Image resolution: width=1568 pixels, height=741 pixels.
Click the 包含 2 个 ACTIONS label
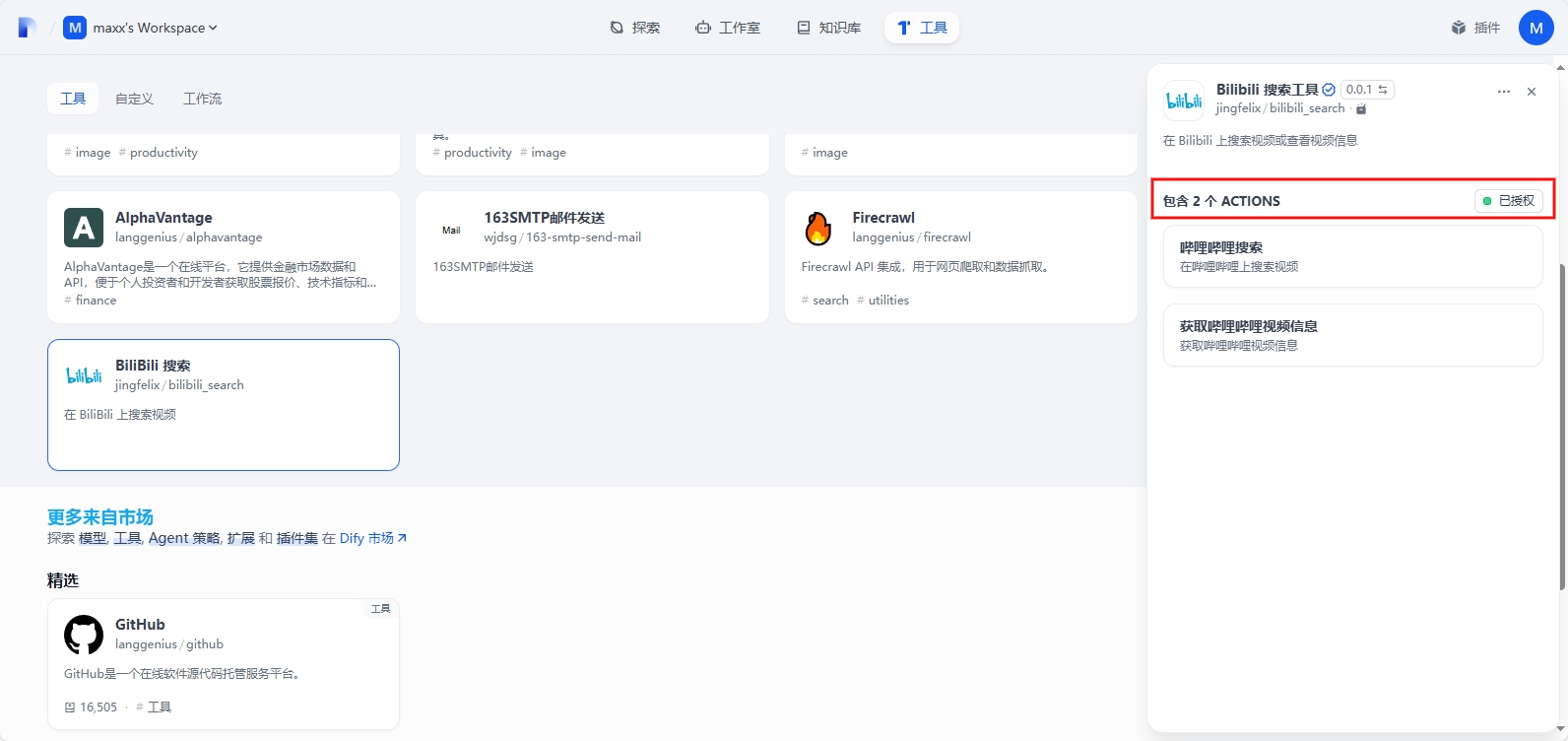1221,201
